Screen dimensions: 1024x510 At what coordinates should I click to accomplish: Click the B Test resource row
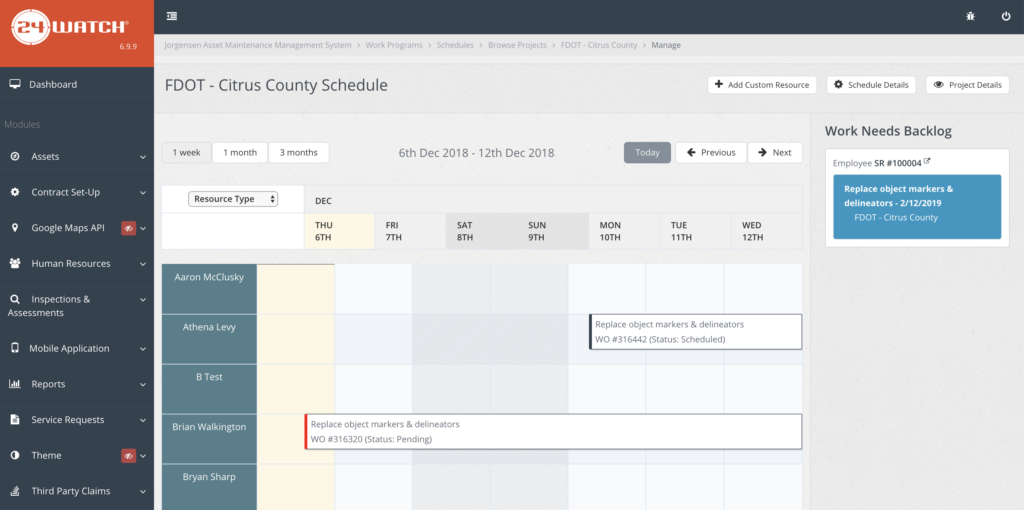(209, 389)
